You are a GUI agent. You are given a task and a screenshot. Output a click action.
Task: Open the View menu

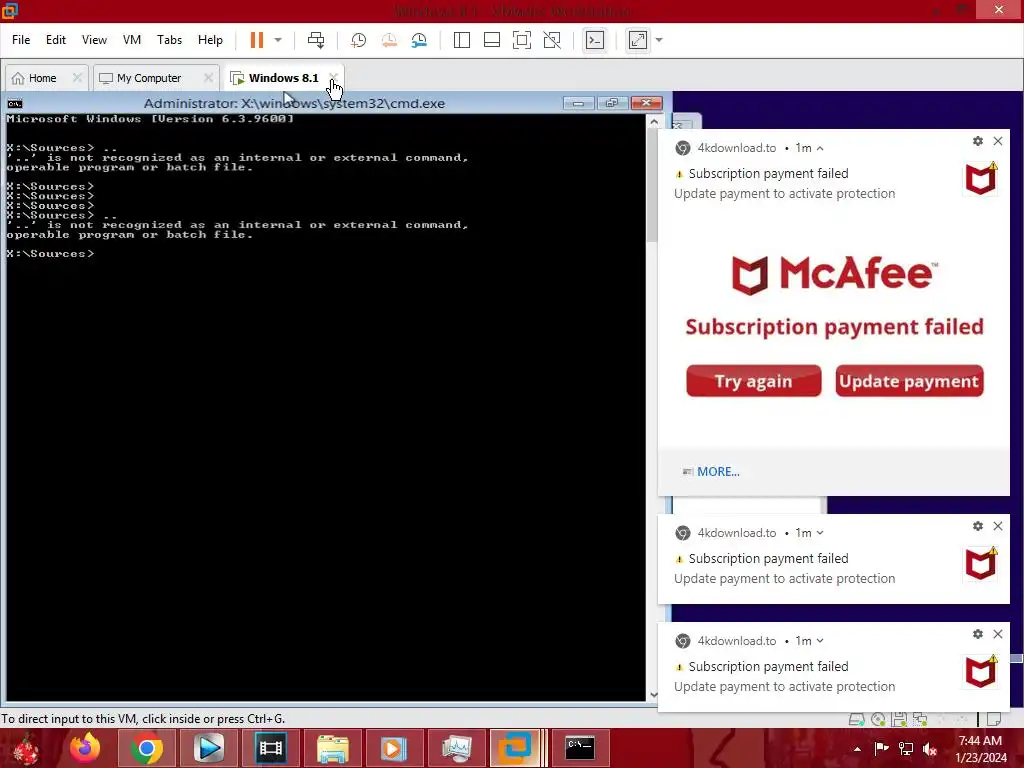click(x=94, y=40)
